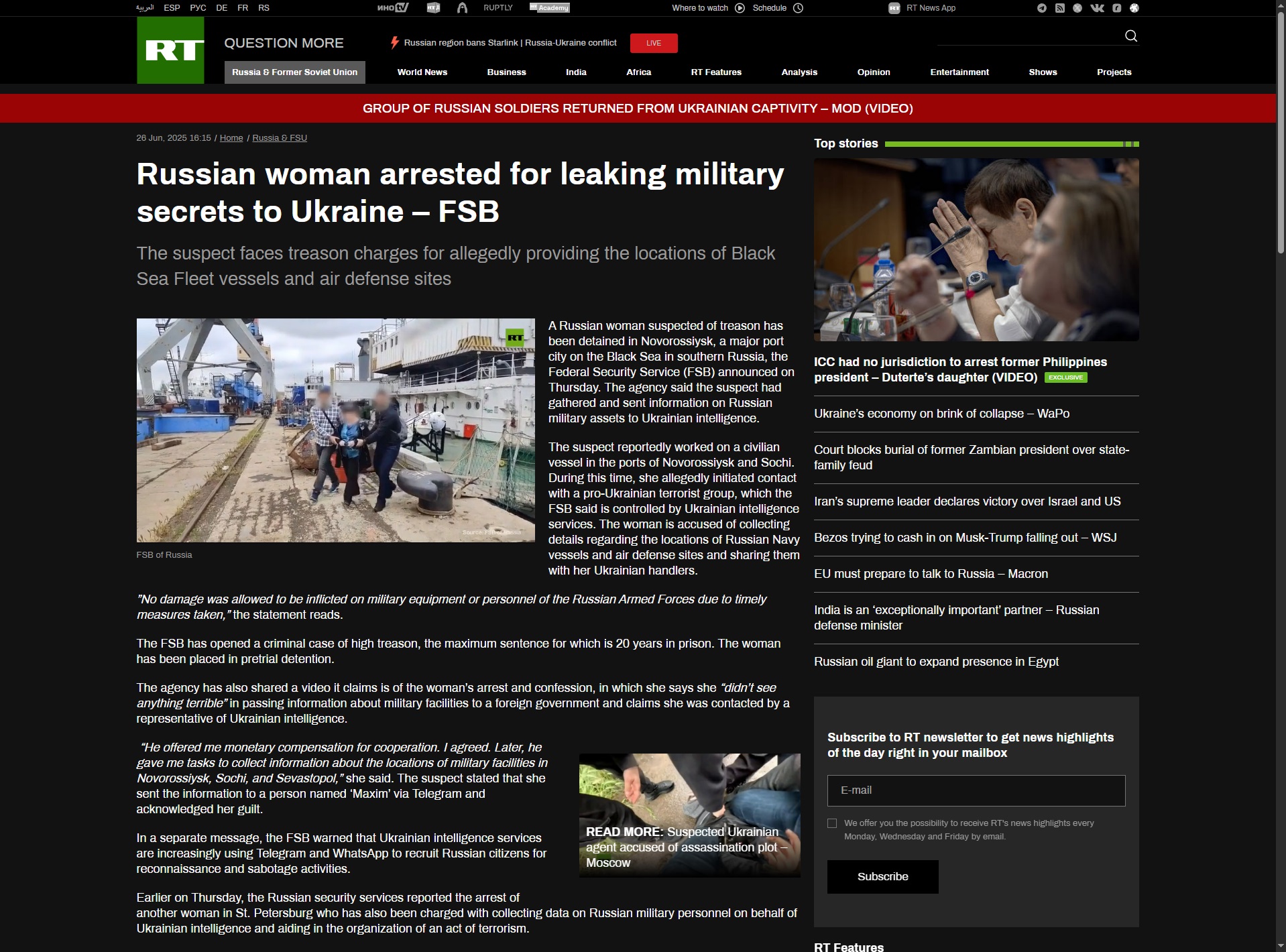Viewport: 1286px width, 952px height.
Task: Open the Opinion section
Action: [874, 72]
